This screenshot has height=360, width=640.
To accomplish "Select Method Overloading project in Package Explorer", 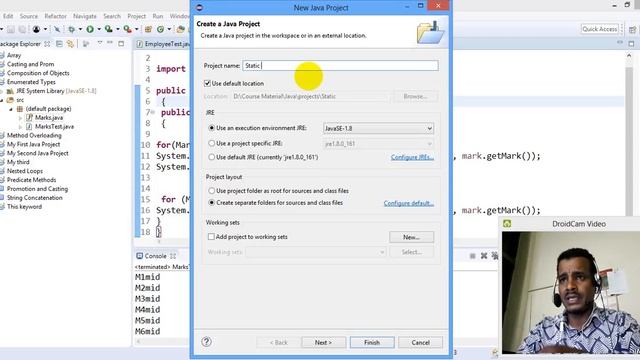I will [34, 135].
